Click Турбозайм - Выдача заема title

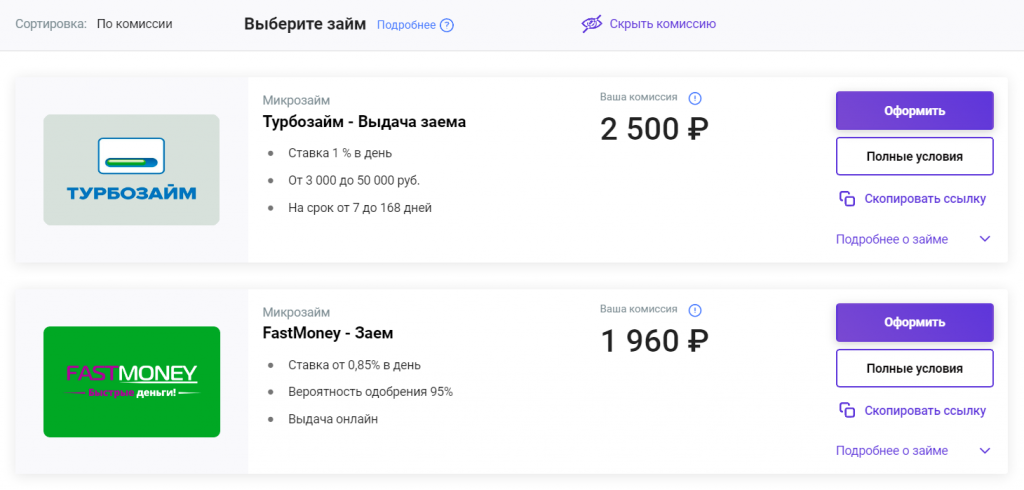pyautogui.click(x=364, y=122)
